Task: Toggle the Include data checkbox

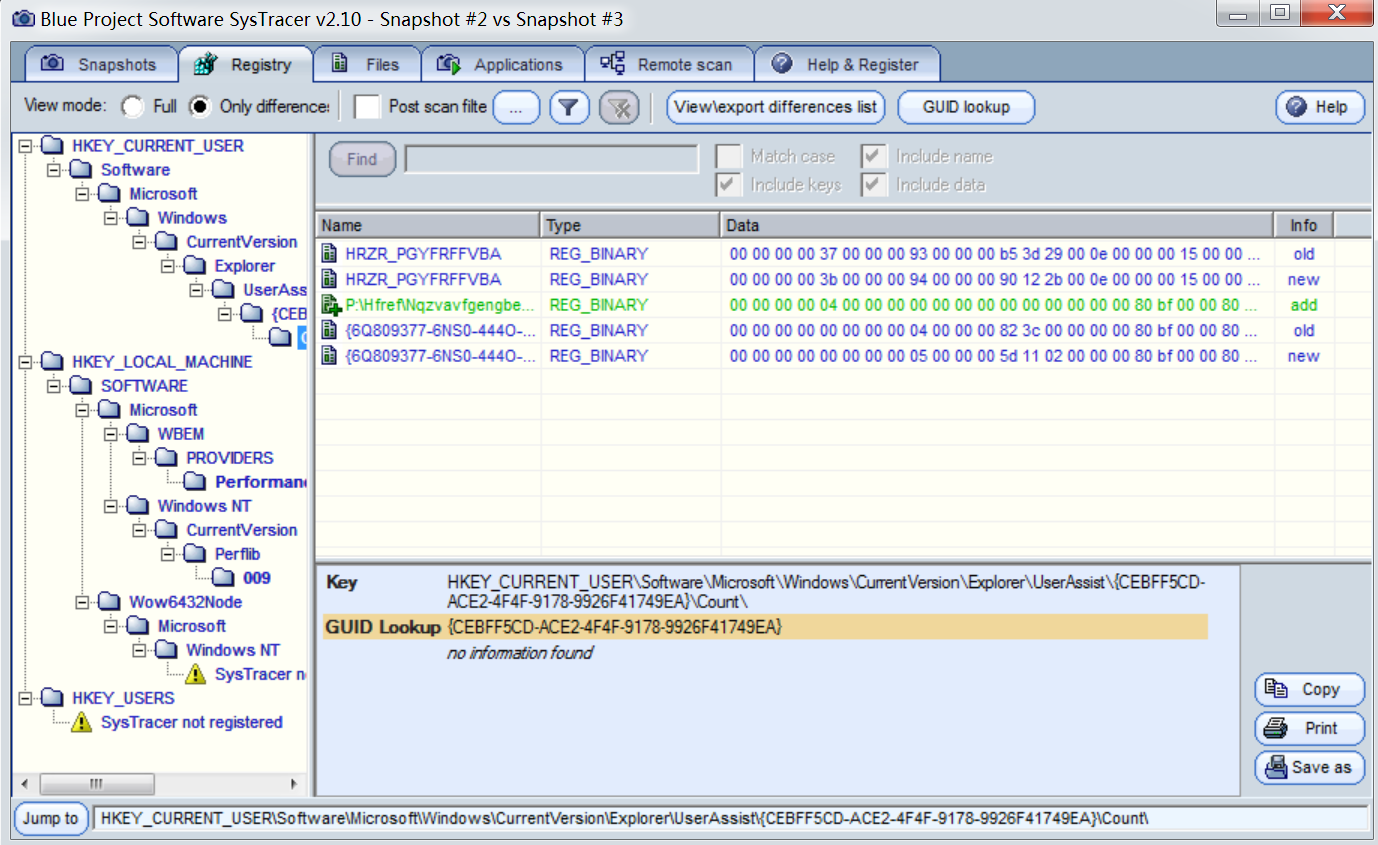Action: pyautogui.click(x=873, y=184)
